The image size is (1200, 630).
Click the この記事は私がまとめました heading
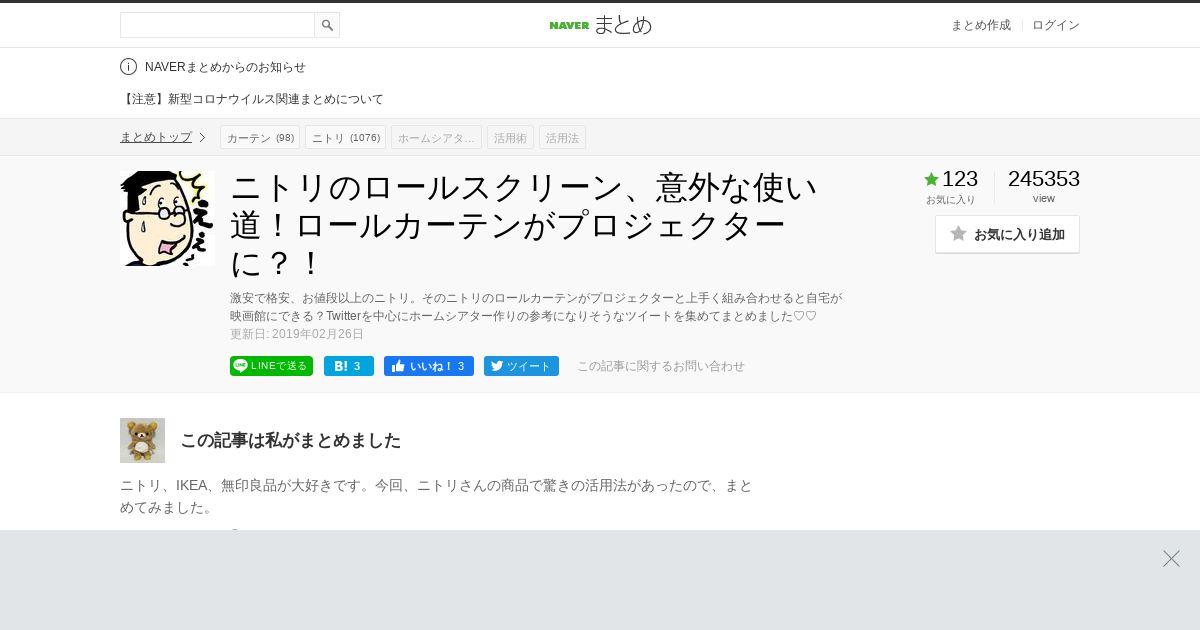(290, 440)
